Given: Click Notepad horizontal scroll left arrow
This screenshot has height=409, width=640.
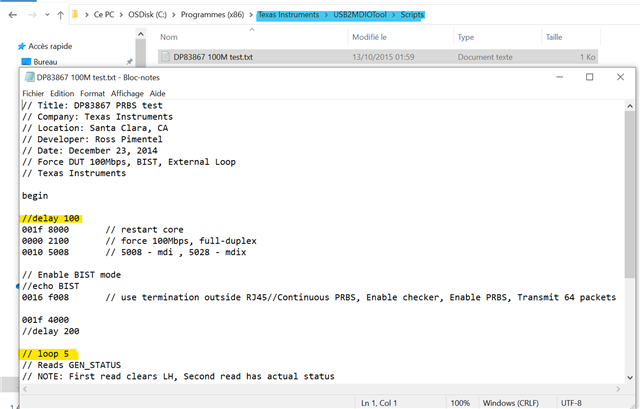Looking at the screenshot, I should point(25,389).
